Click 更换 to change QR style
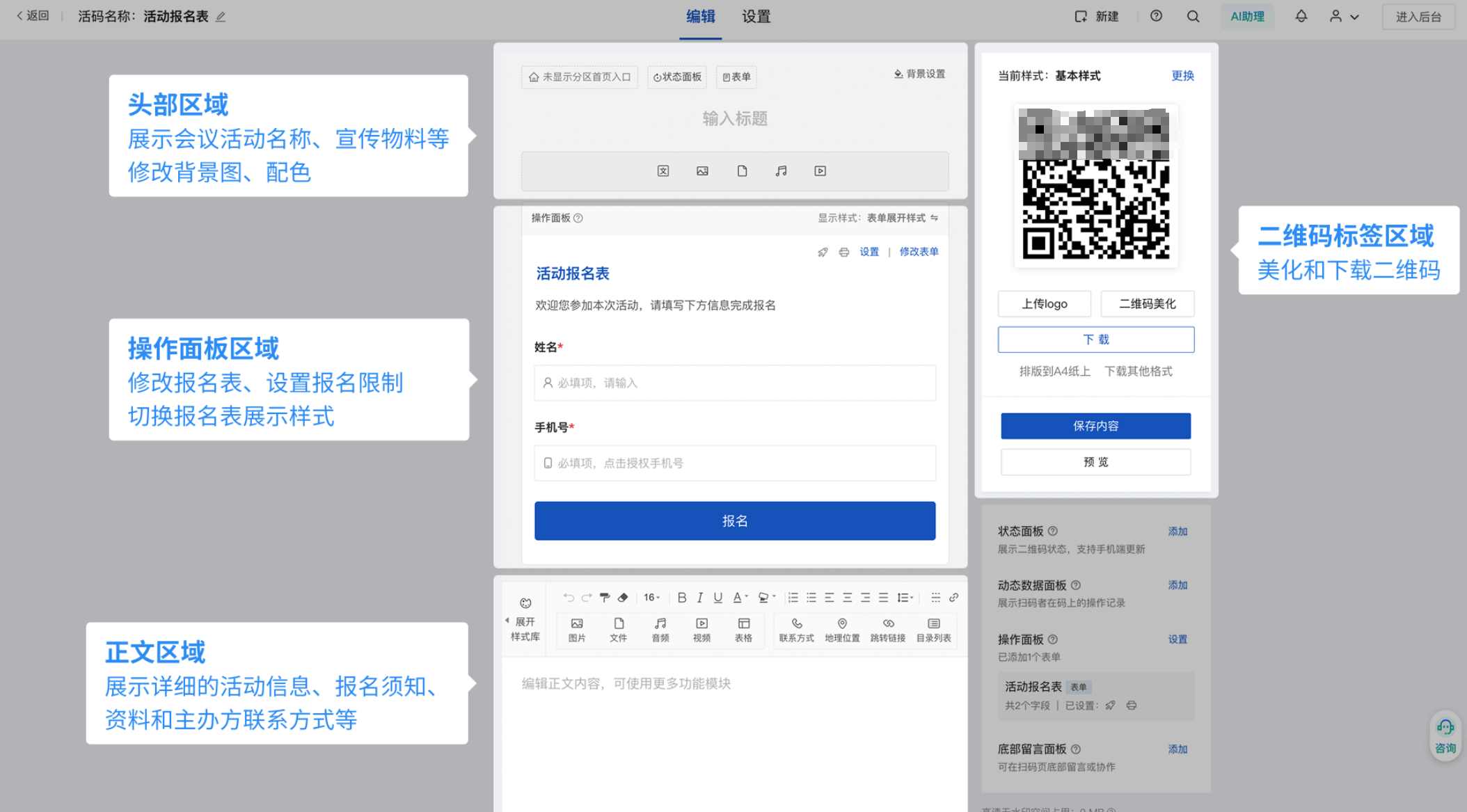 tap(1182, 75)
